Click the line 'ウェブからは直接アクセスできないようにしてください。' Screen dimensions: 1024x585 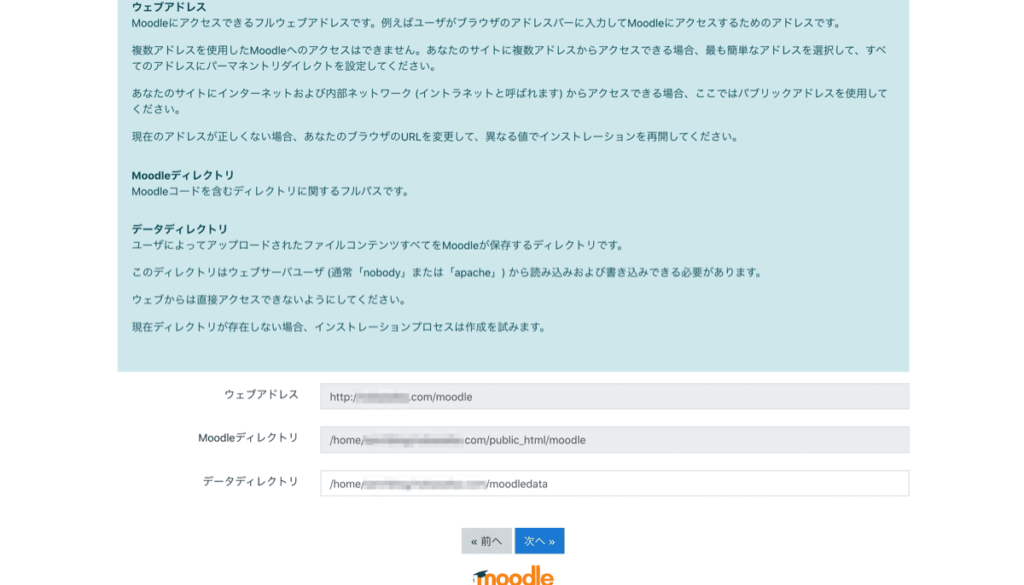click(x=270, y=300)
